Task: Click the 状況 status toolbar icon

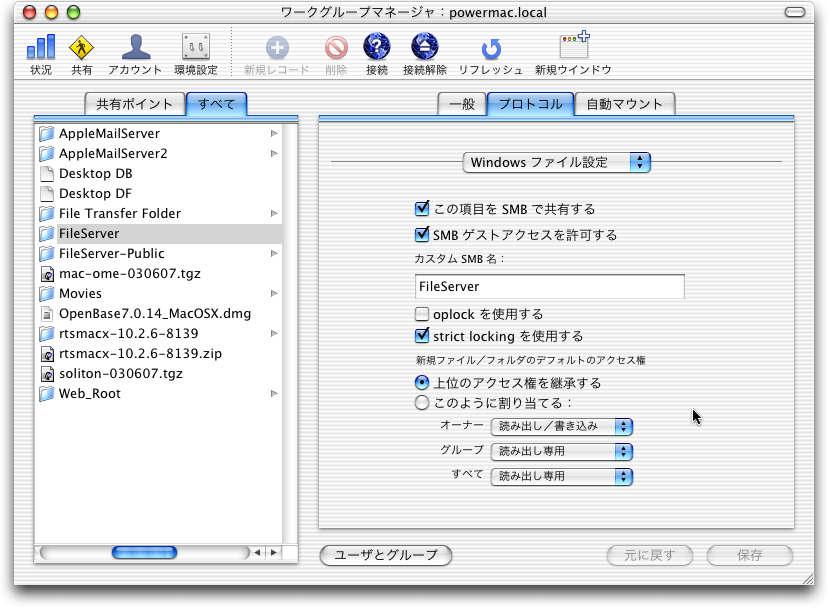Action: [41, 48]
